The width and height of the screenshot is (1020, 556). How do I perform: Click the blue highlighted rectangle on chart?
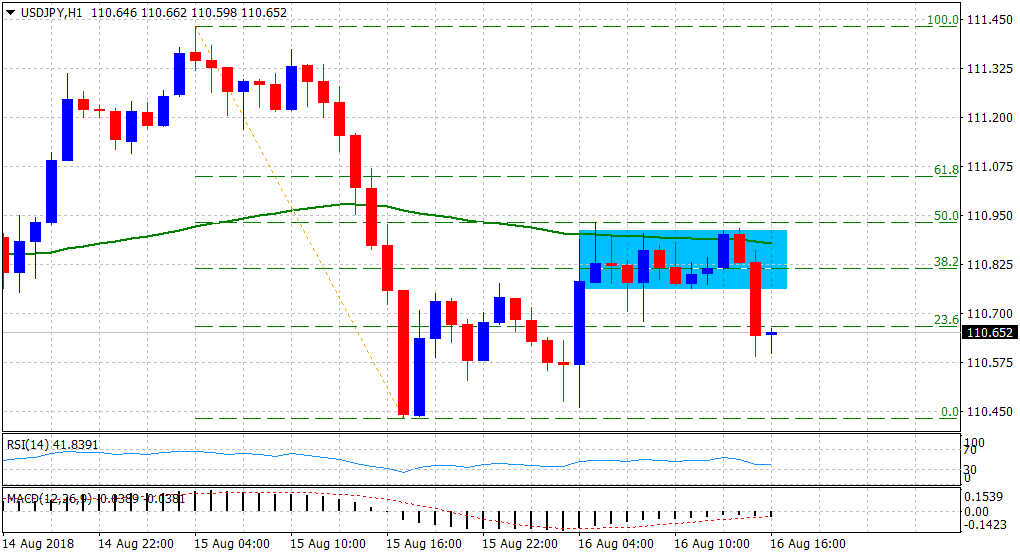point(682,280)
